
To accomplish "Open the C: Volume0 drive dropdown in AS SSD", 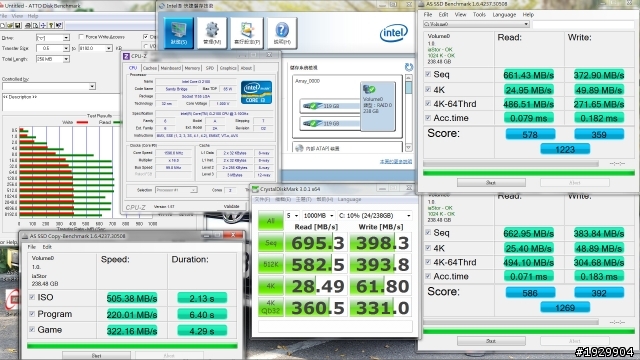I will click(476, 24).
